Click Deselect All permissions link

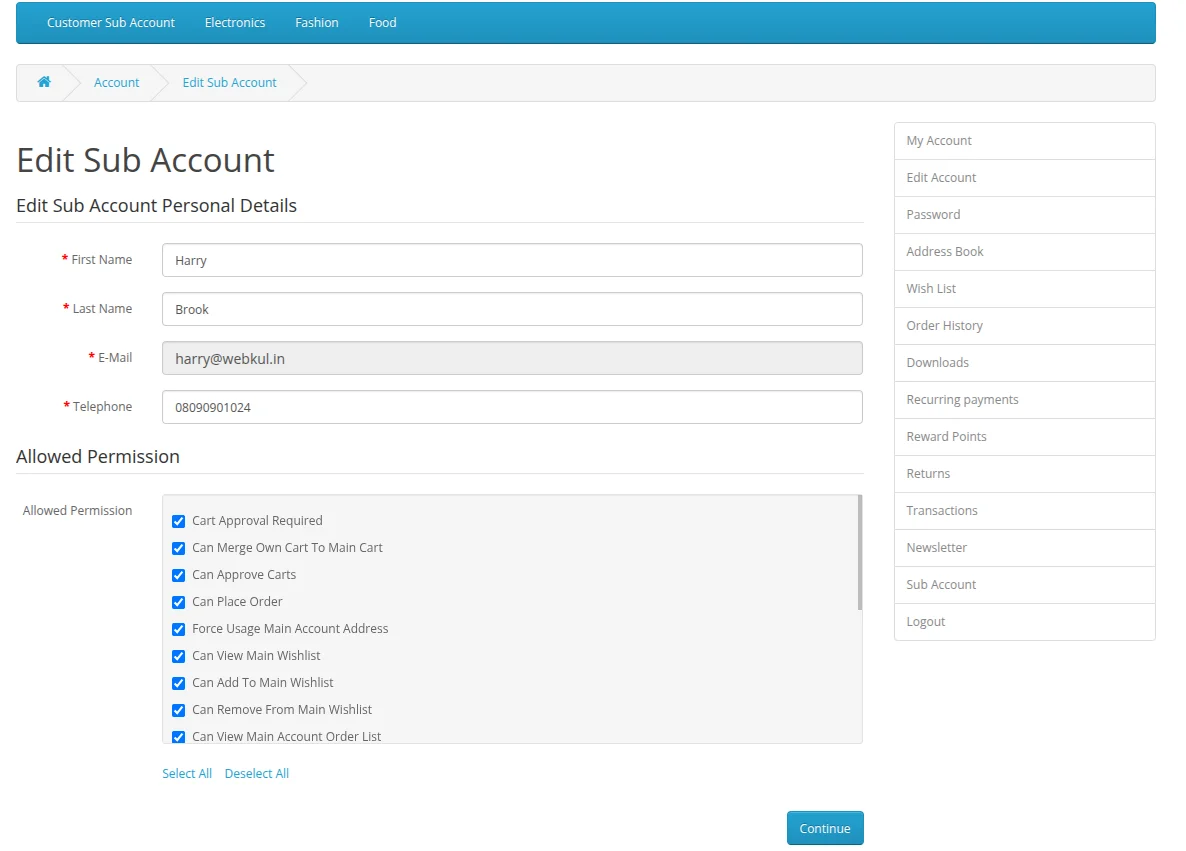coord(256,773)
